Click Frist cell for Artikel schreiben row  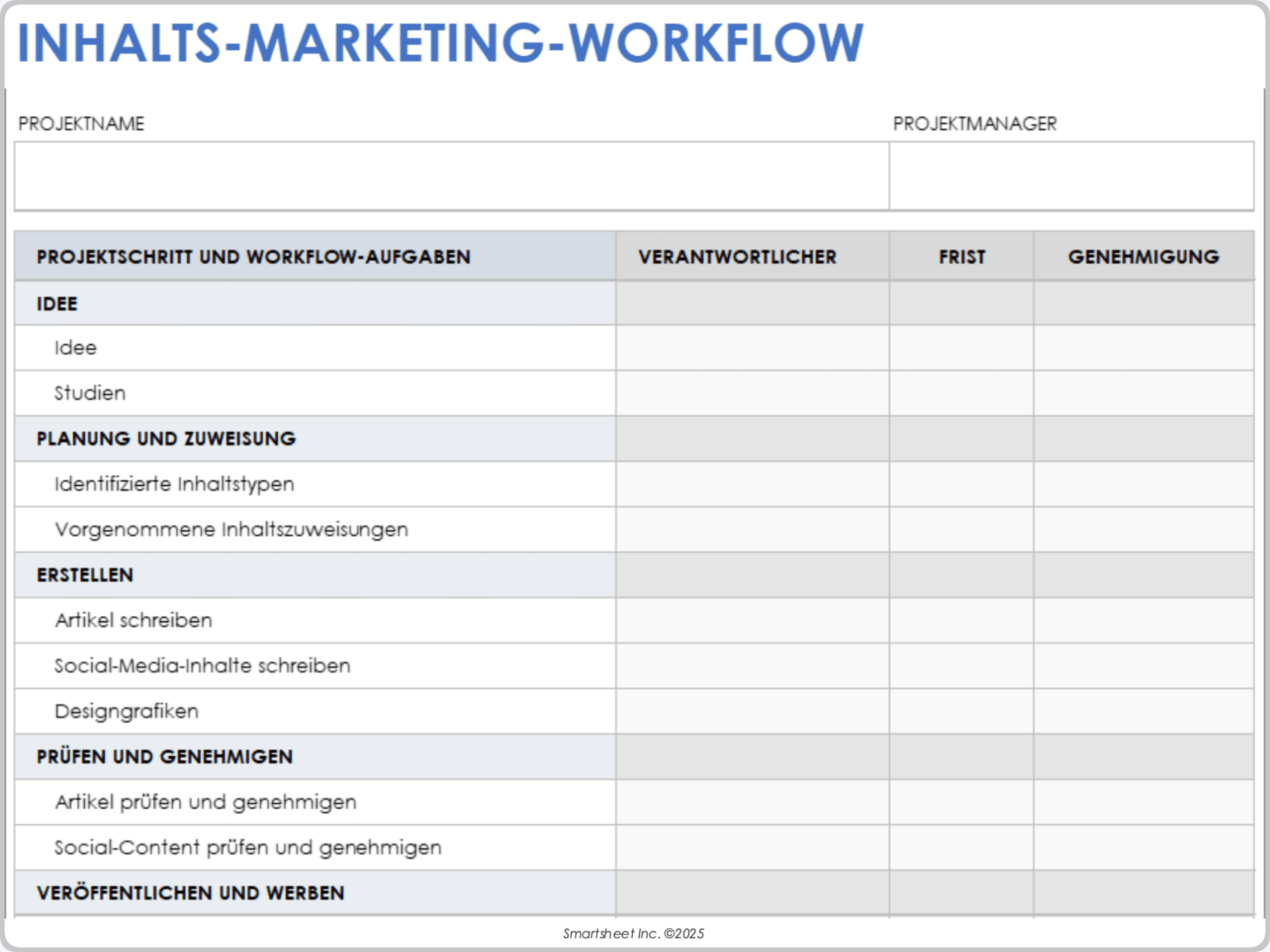962,620
